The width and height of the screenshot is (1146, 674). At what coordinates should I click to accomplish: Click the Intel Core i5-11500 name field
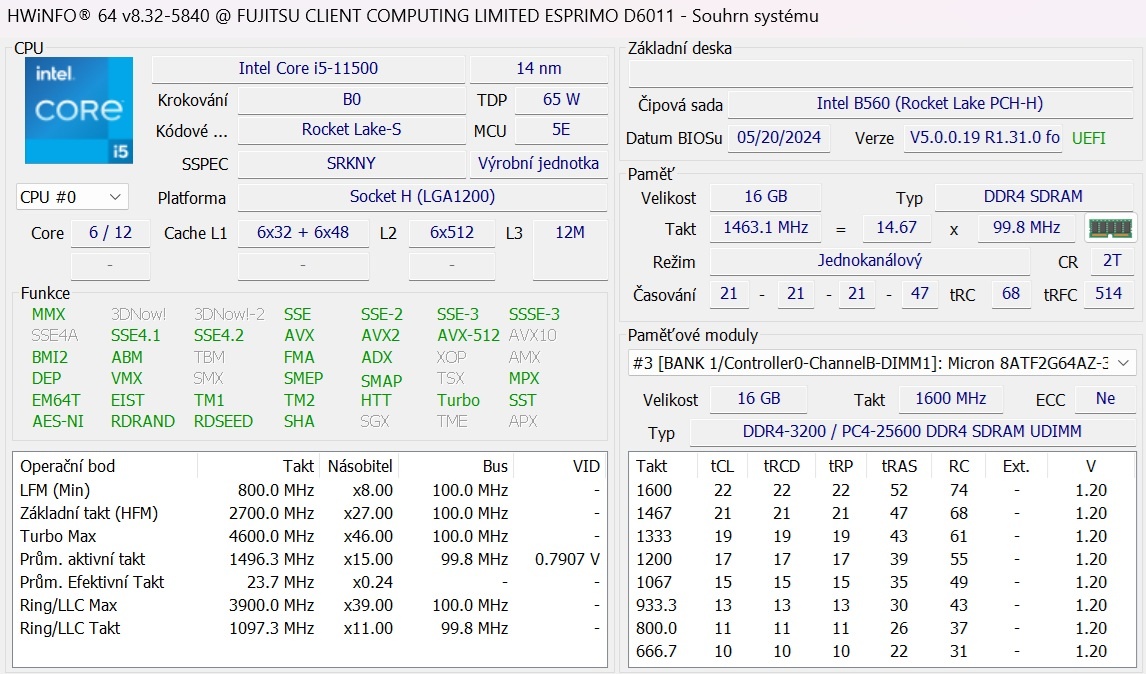pos(308,69)
